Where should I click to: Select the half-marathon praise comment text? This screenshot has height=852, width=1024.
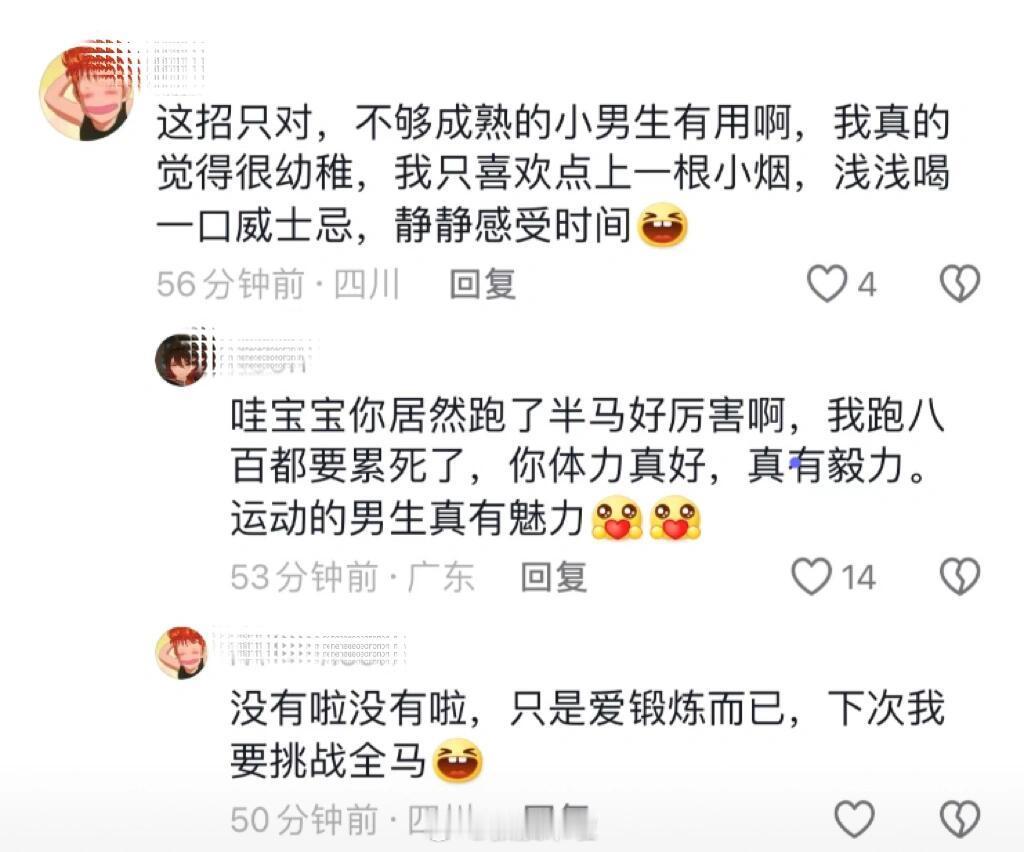(x=586, y=467)
